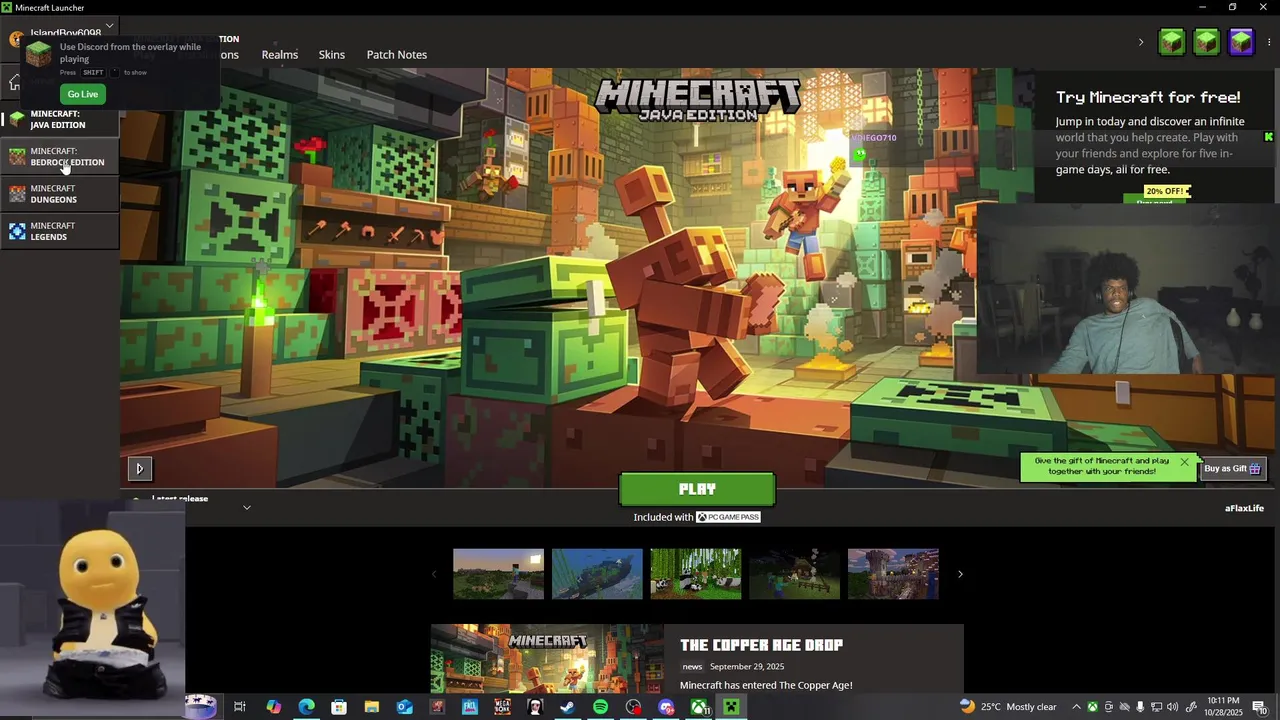
Task: Open the underwater screenshot thumbnail
Action: [x=597, y=574]
